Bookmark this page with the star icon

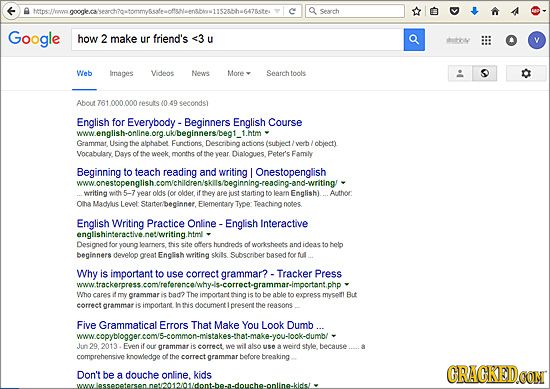click(x=416, y=11)
